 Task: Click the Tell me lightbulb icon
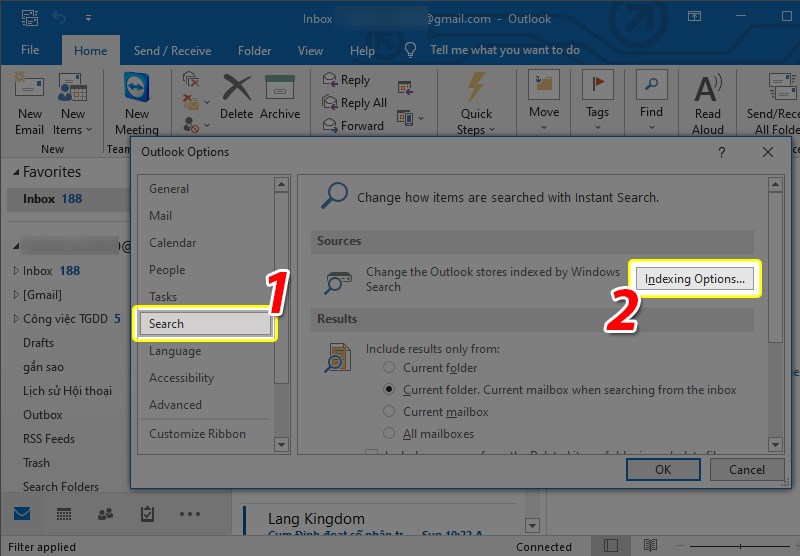point(410,50)
